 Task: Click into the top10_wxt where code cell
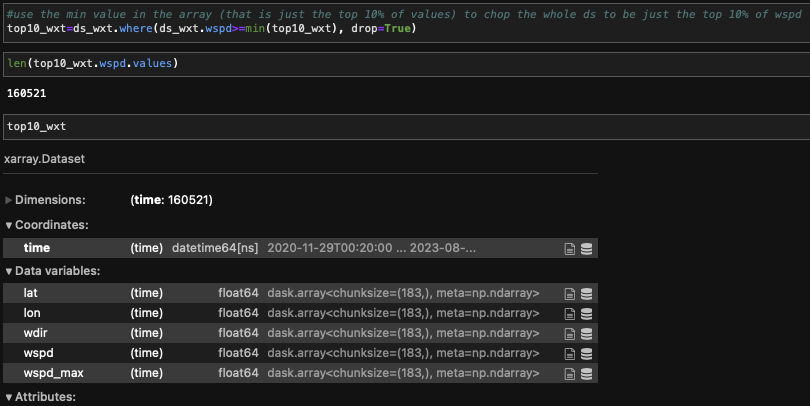coord(407,22)
